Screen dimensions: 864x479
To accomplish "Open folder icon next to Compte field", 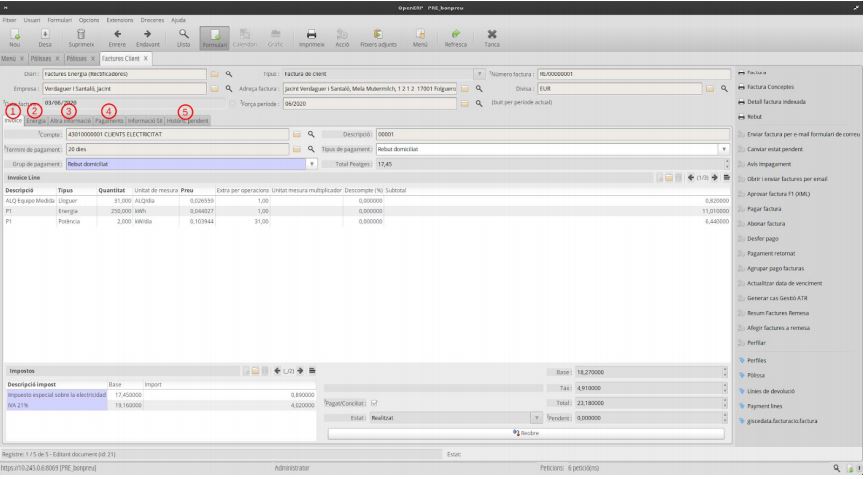I will click(x=296, y=134).
